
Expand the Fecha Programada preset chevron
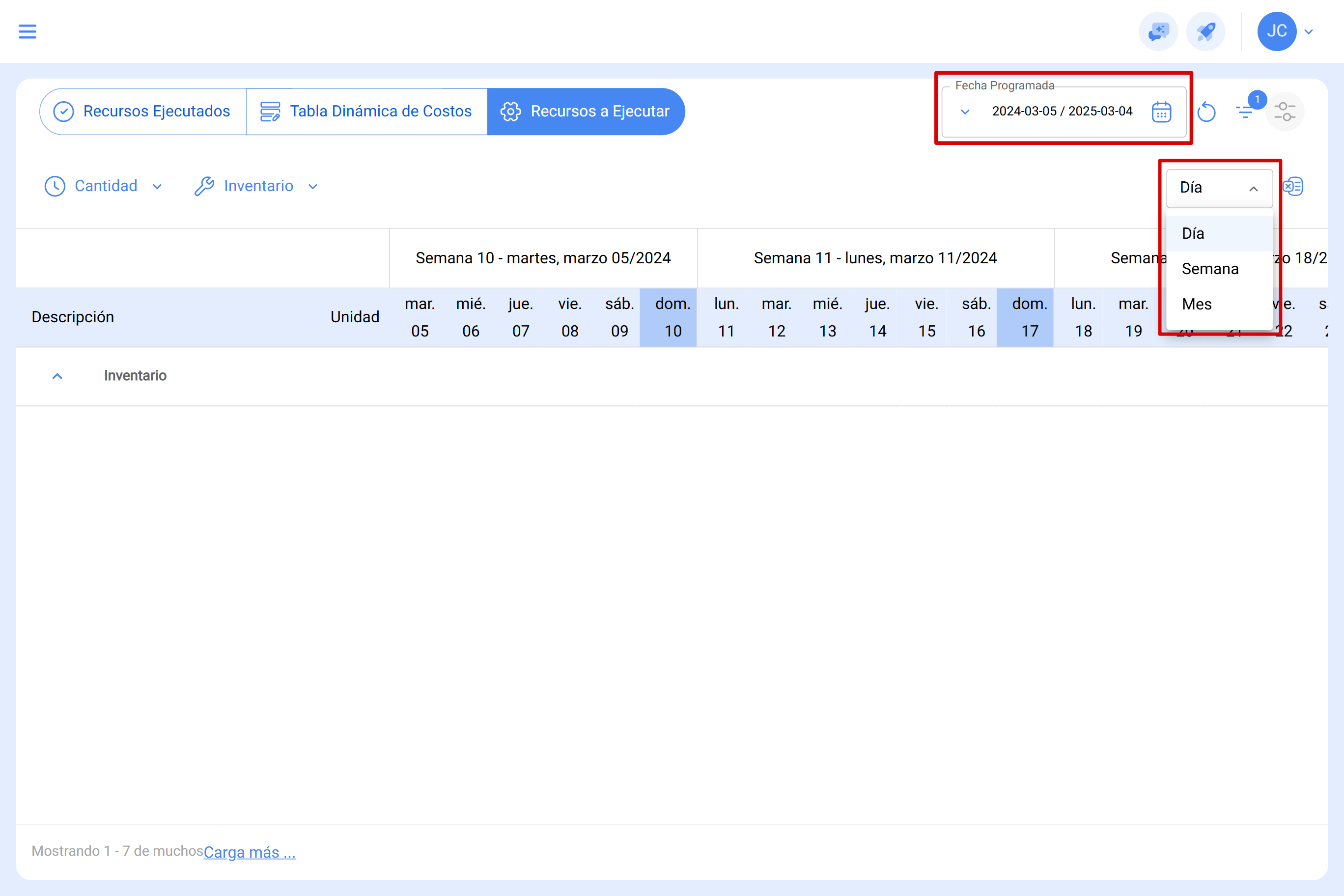pyautogui.click(x=965, y=112)
